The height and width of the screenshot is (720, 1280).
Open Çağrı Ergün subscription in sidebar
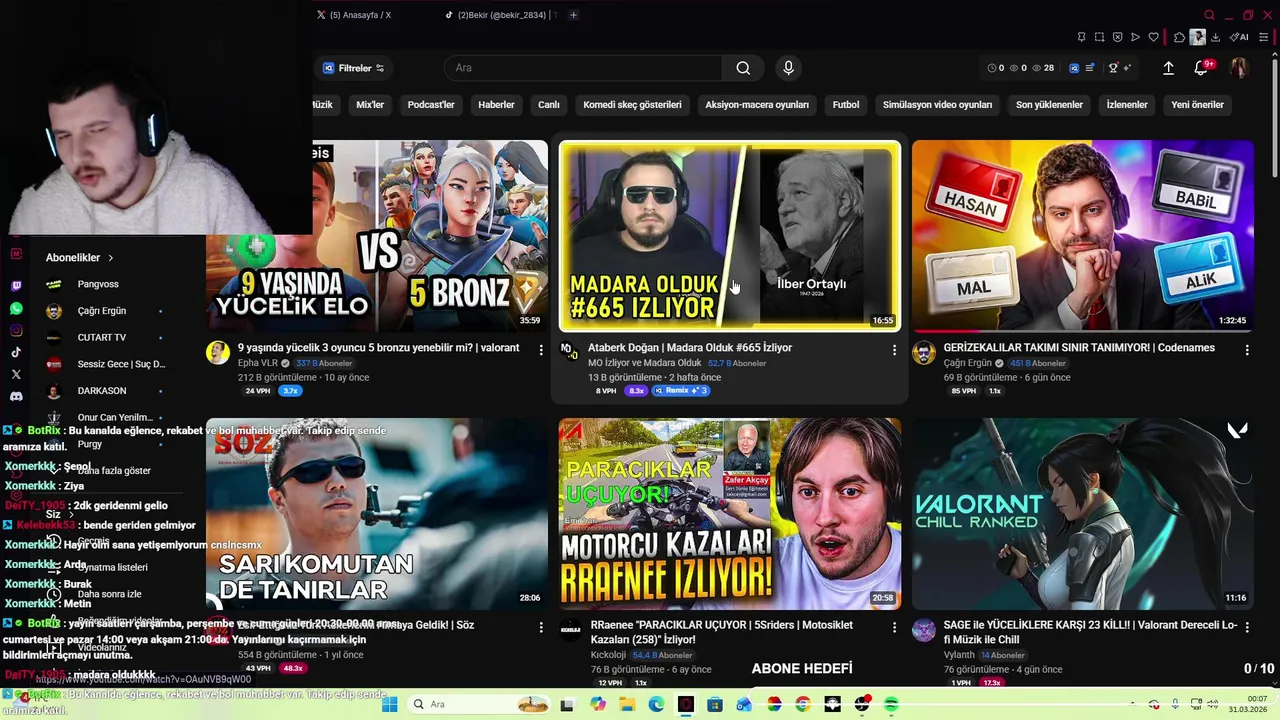click(102, 311)
